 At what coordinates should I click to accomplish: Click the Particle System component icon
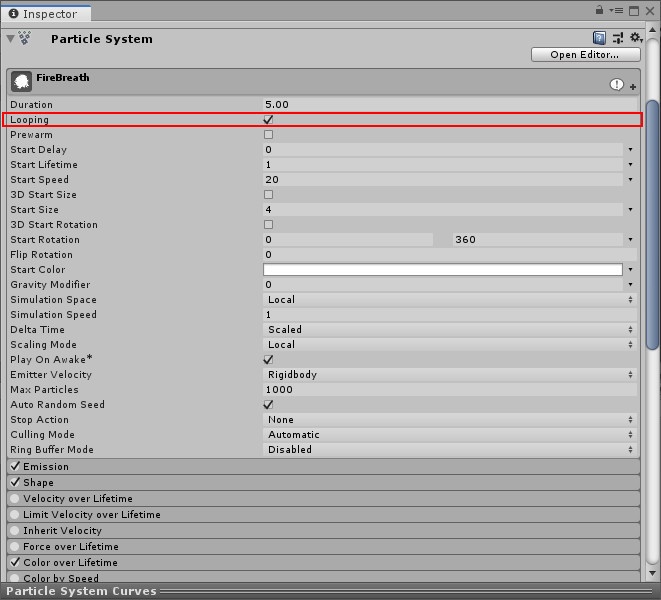(x=25, y=38)
